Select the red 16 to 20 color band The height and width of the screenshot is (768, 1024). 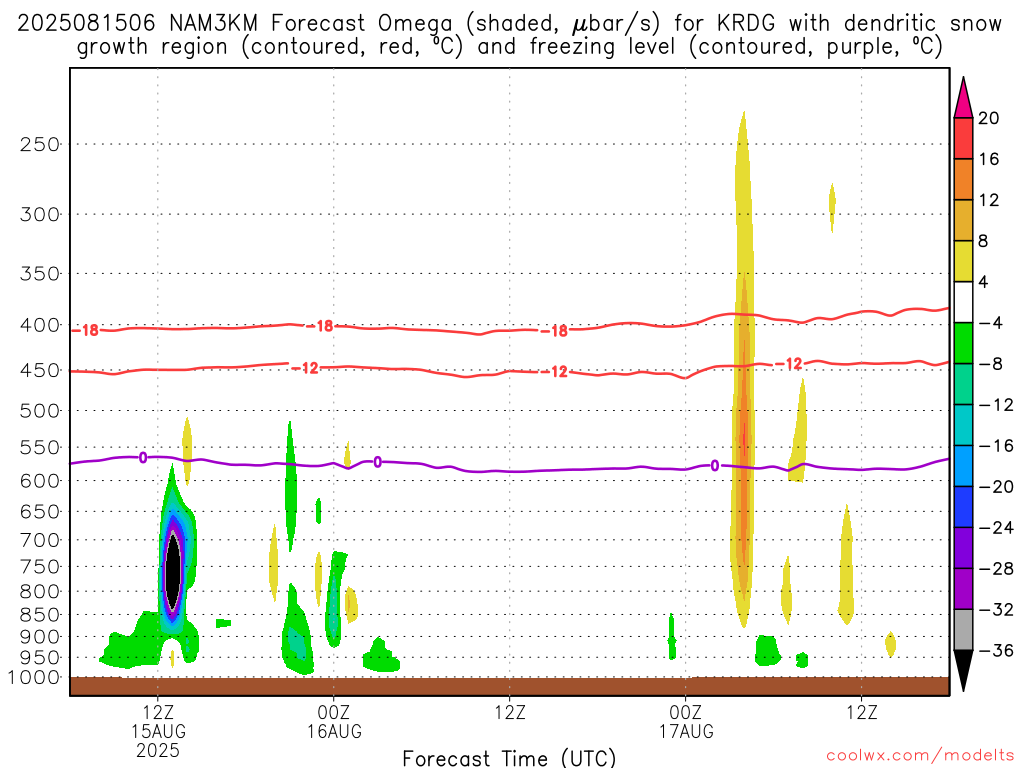coord(963,138)
